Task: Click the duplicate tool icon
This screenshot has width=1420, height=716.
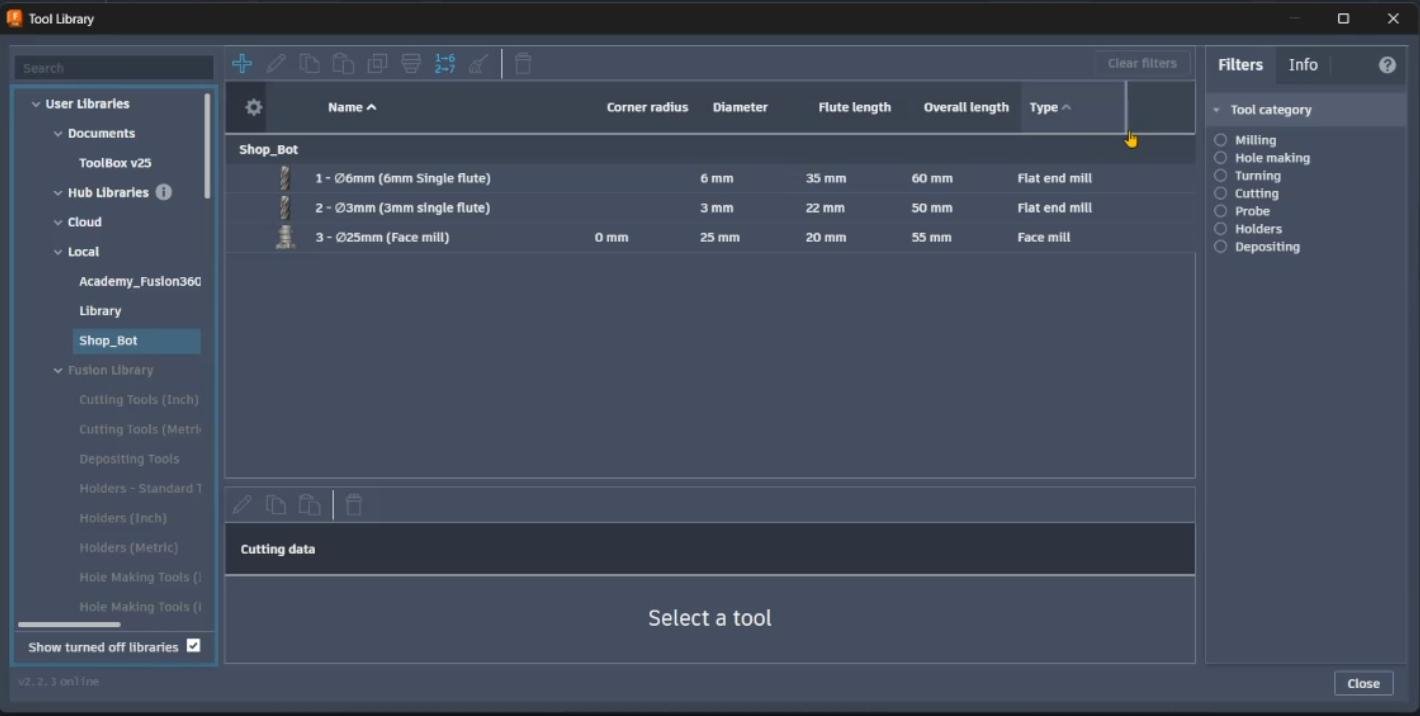Action: point(377,64)
